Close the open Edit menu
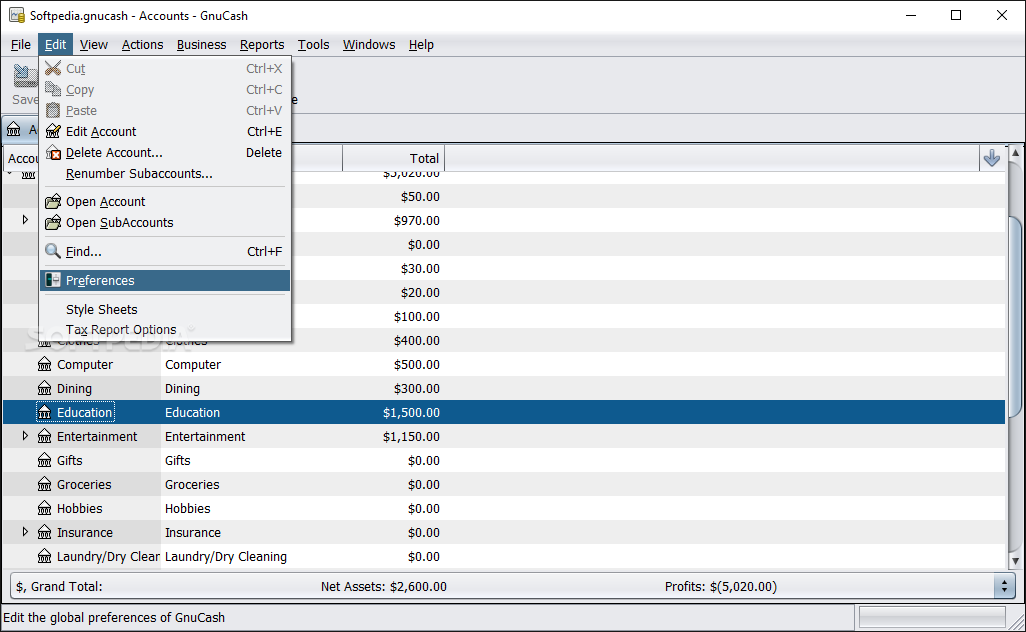The width and height of the screenshot is (1026, 632). pos(55,44)
